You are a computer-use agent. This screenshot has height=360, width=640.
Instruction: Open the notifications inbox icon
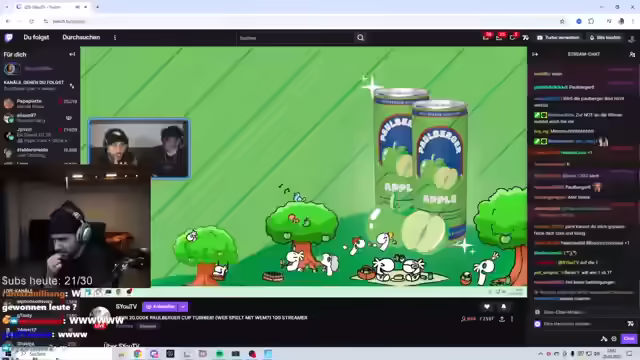[x=499, y=38]
